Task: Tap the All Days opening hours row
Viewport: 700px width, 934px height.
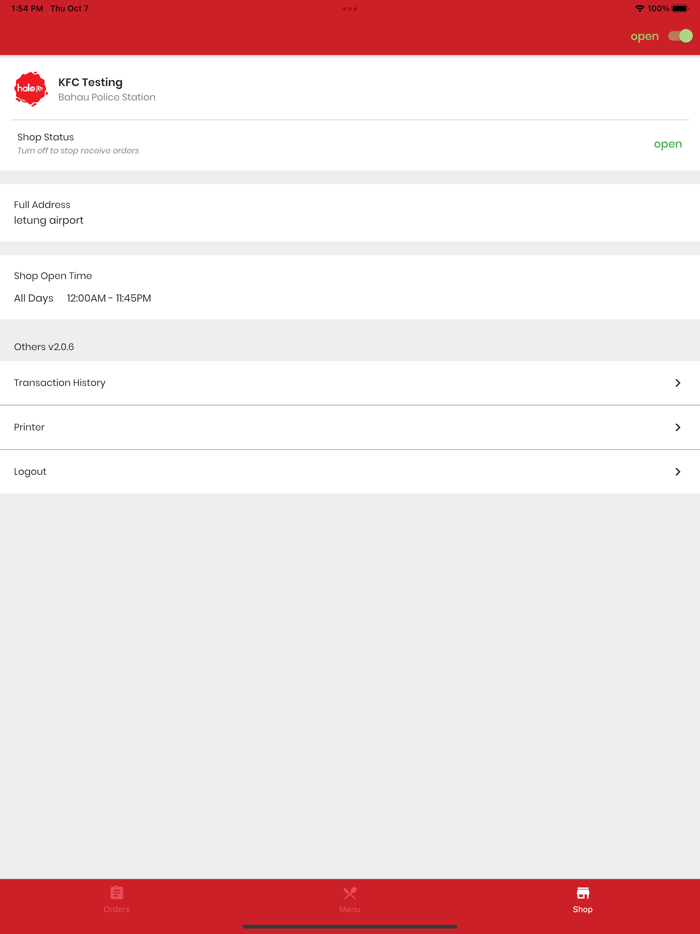Action: [82, 298]
